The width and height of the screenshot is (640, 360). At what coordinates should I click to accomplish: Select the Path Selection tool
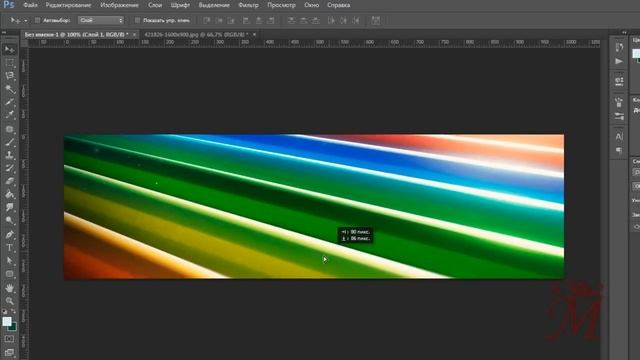(x=9, y=261)
